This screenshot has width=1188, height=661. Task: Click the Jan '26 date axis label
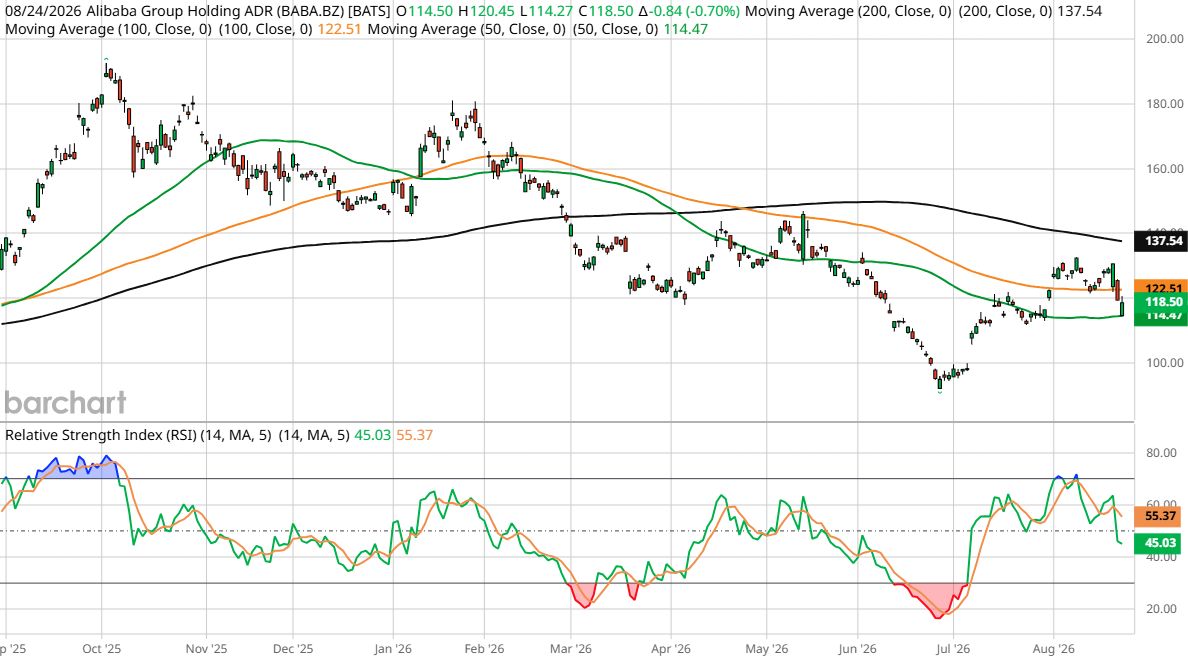click(393, 649)
